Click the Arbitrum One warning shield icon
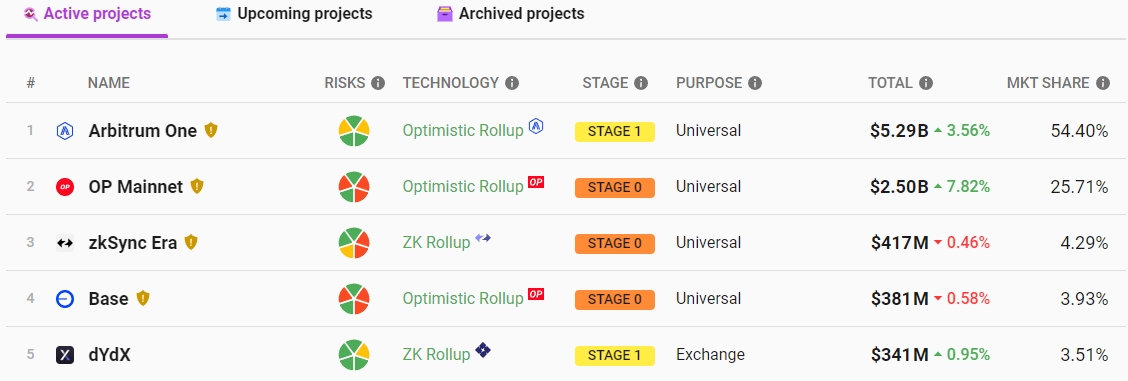The width and height of the screenshot is (1128, 381). (x=211, y=130)
